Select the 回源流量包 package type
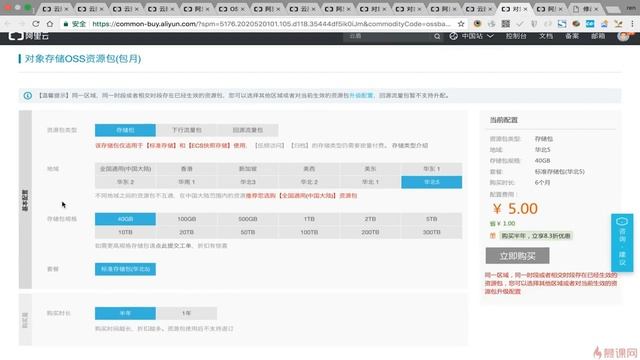Screen dimensions: 640x360 tap(248, 130)
